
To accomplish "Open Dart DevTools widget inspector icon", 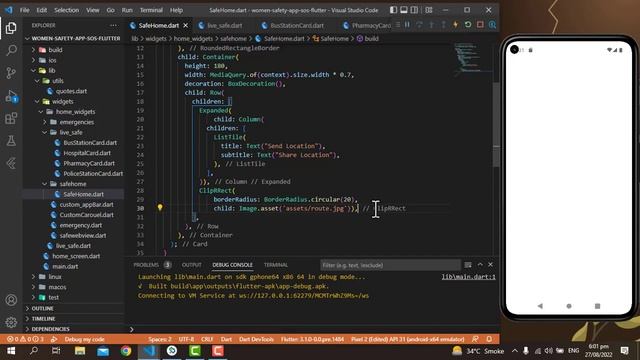I will [x=492, y=25].
